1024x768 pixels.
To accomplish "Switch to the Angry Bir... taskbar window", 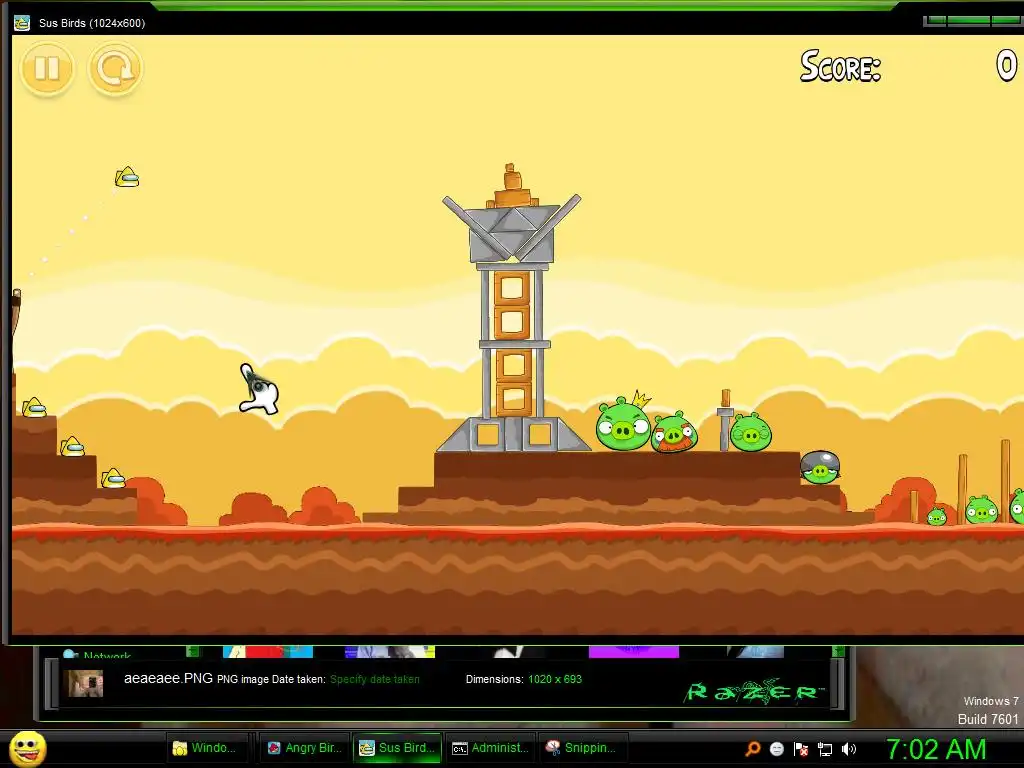I will [x=305, y=748].
